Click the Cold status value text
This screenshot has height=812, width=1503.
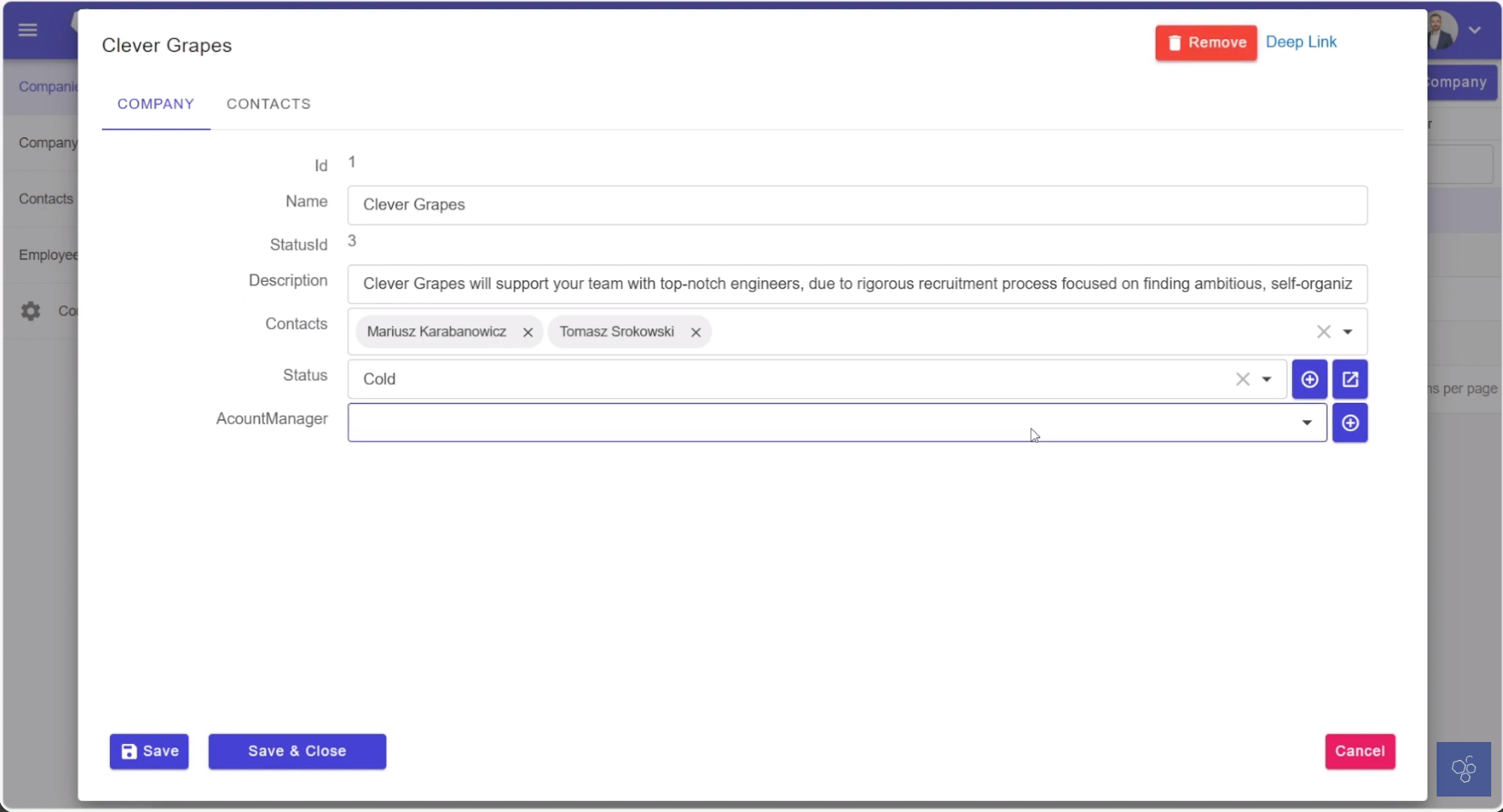pos(379,379)
